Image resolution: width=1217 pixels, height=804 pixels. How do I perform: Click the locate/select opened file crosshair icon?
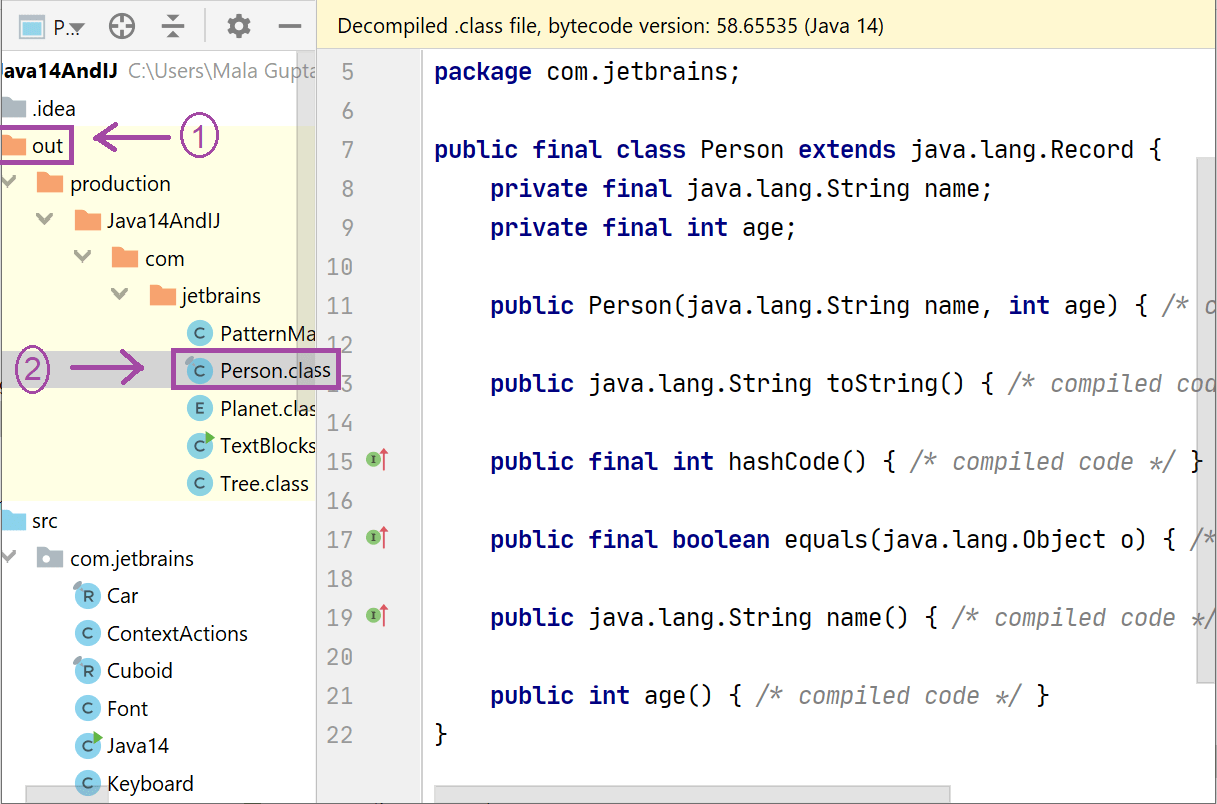[x=122, y=26]
